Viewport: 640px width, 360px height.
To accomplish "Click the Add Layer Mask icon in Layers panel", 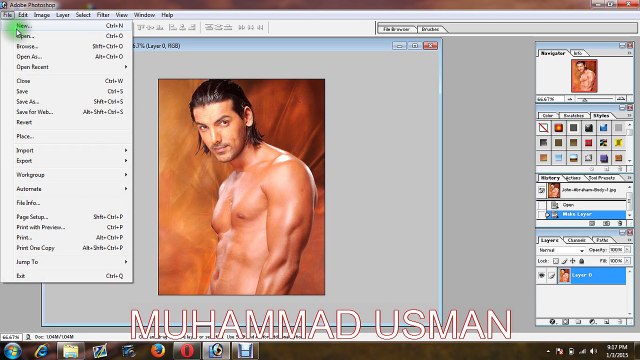I will pos(566,322).
